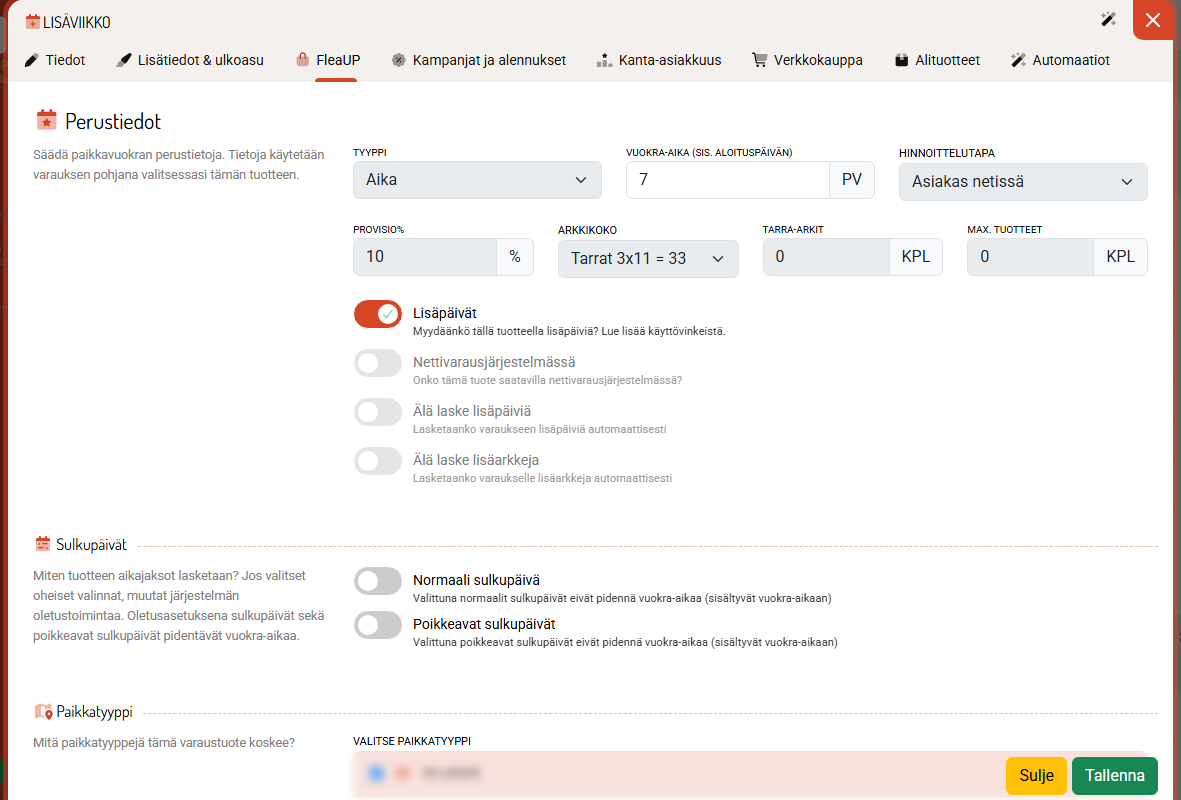
Task: Open the Arkkikoko dropdown
Action: [648, 258]
